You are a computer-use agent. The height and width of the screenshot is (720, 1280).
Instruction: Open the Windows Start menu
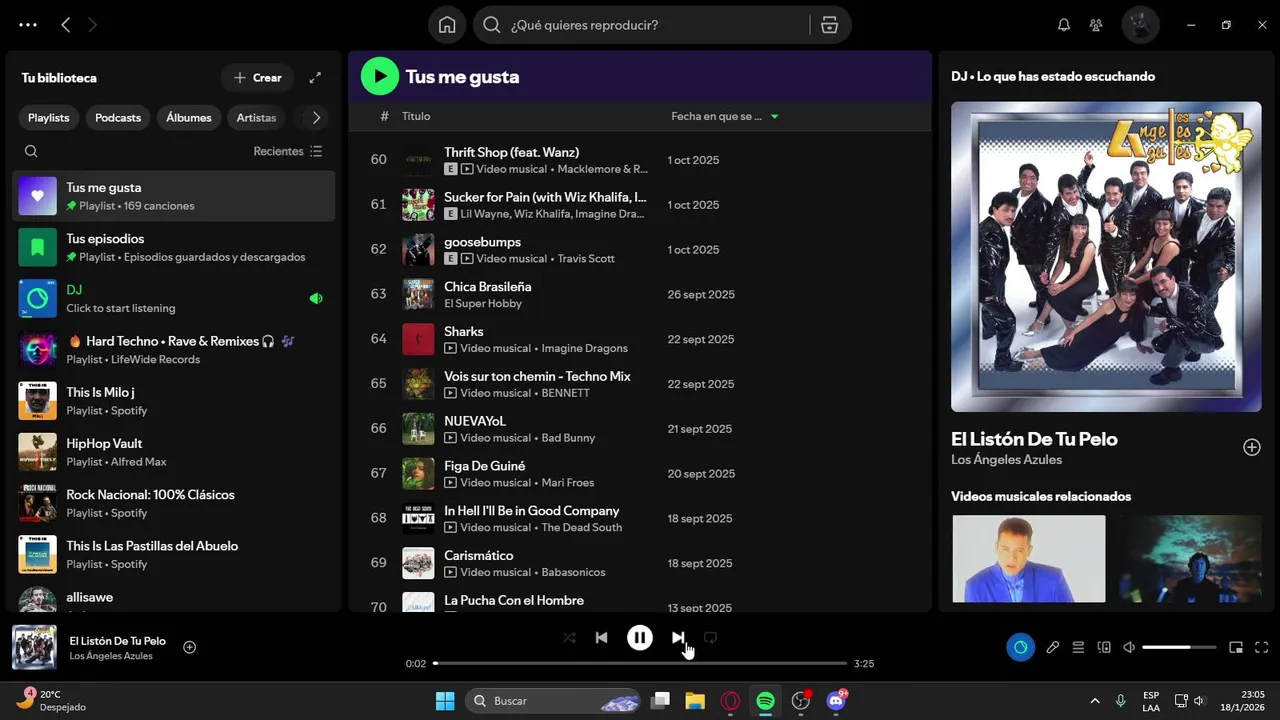click(445, 701)
